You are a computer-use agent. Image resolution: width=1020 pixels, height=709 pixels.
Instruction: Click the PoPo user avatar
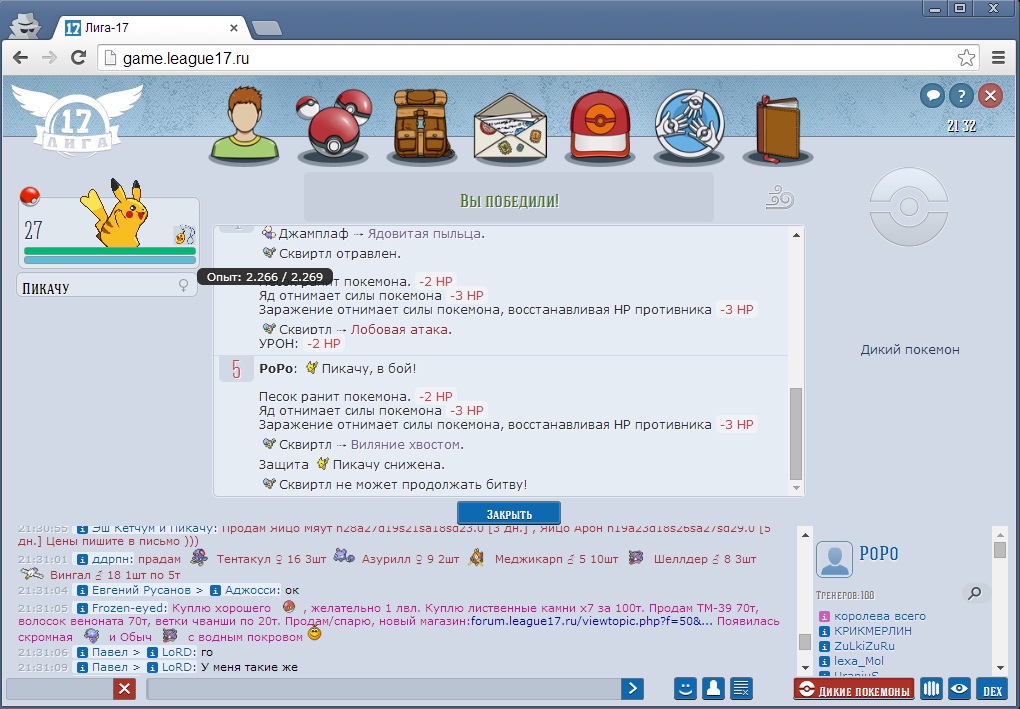pyautogui.click(x=834, y=559)
